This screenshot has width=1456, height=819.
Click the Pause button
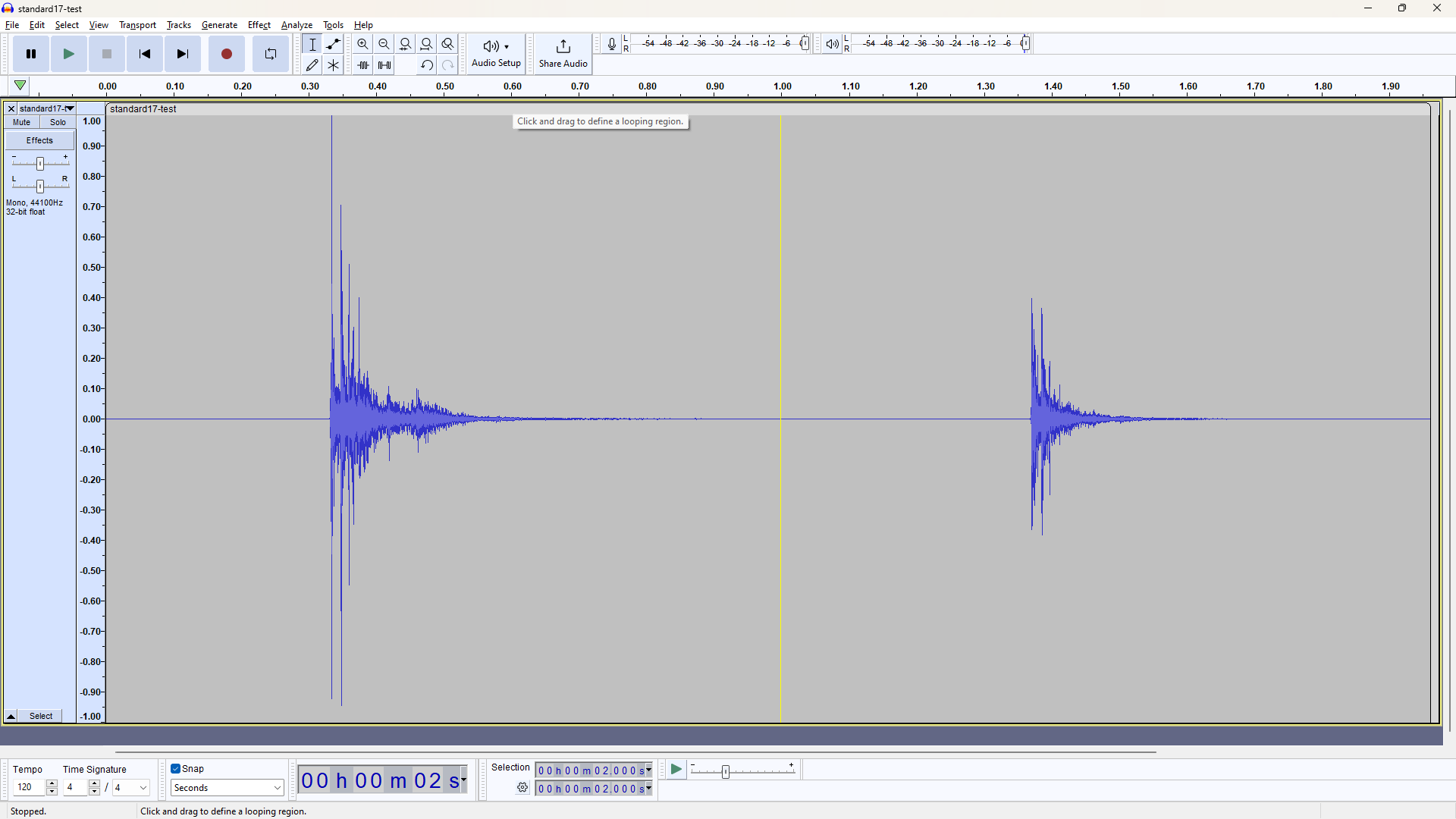(x=31, y=54)
